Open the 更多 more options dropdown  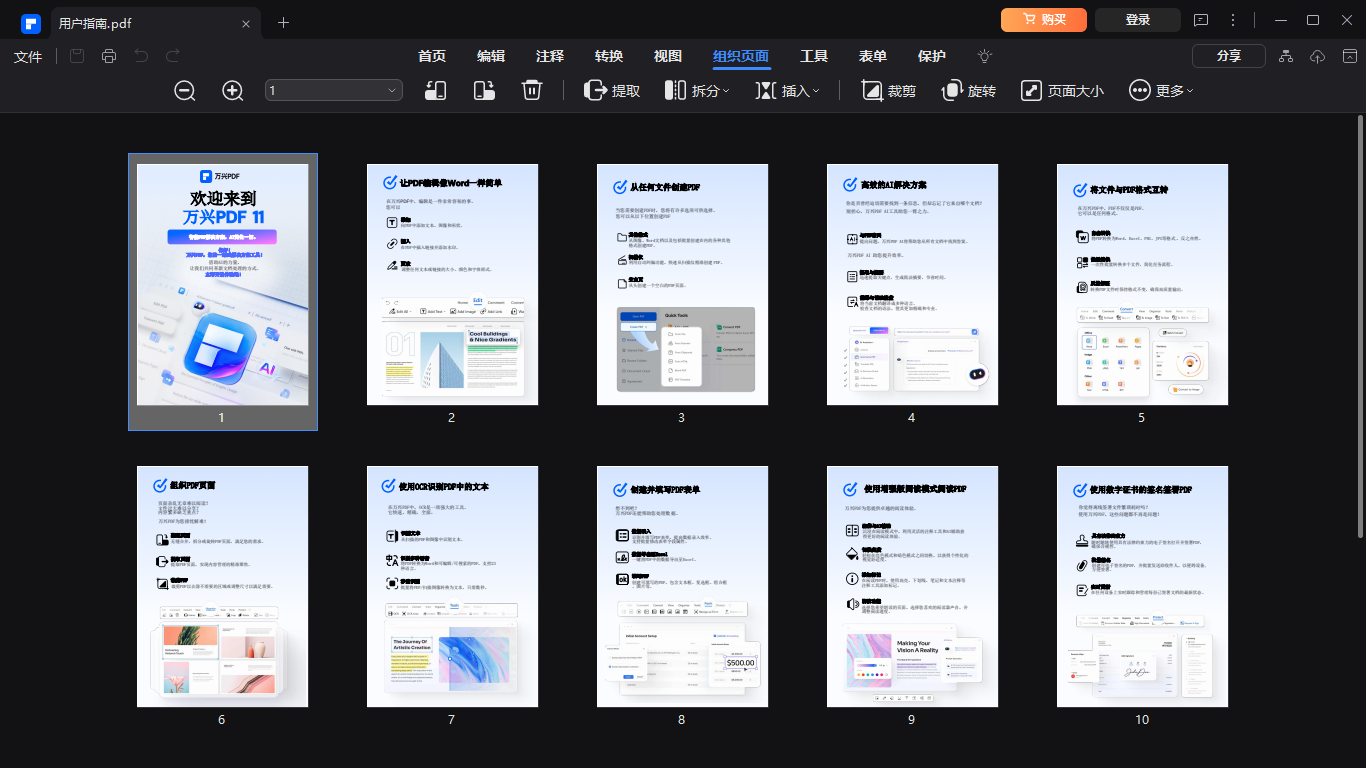click(1161, 91)
